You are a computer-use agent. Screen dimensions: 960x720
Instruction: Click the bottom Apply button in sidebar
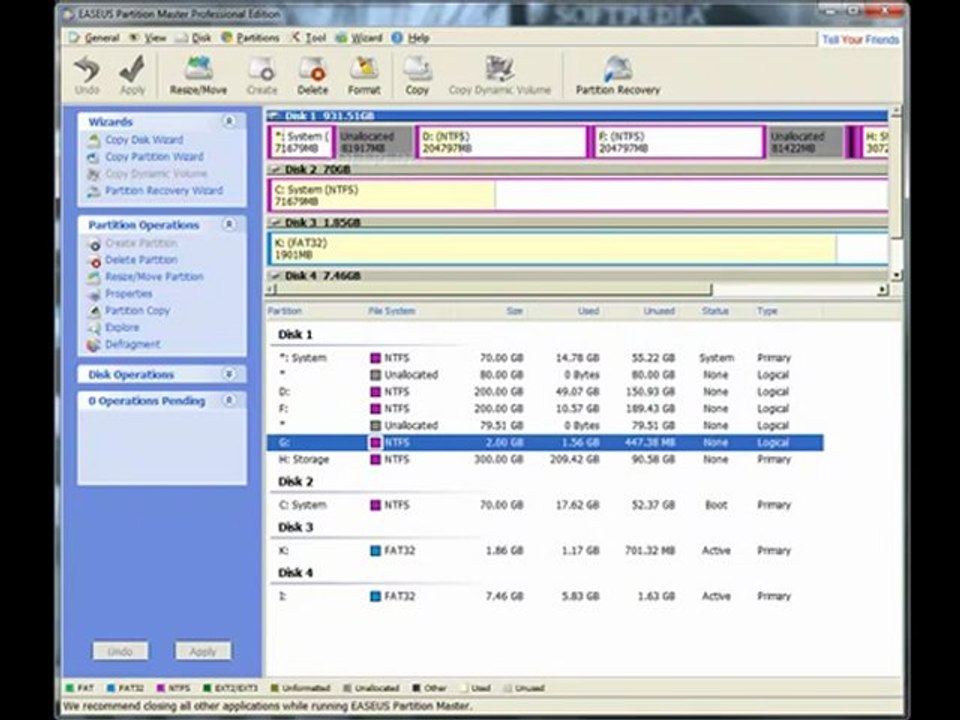click(x=203, y=651)
